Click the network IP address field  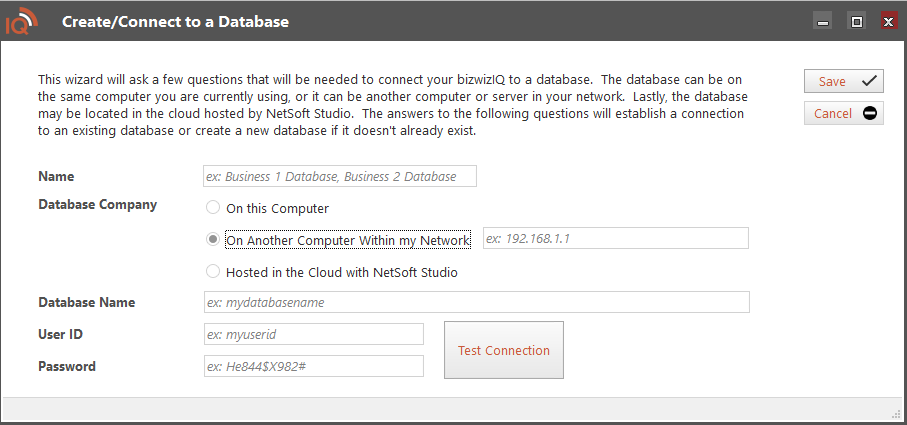pos(615,239)
